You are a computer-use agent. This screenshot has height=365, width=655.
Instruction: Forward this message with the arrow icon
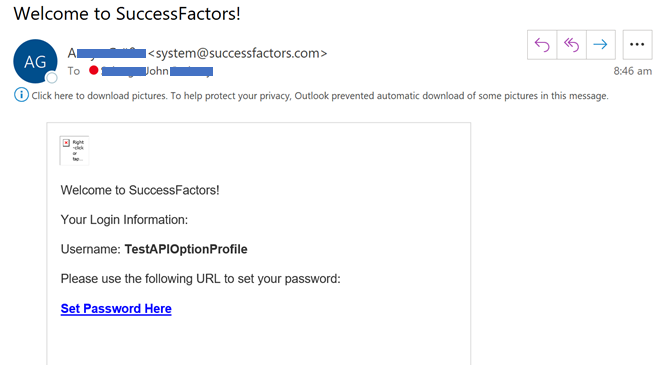pyautogui.click(x=601, y=45)
